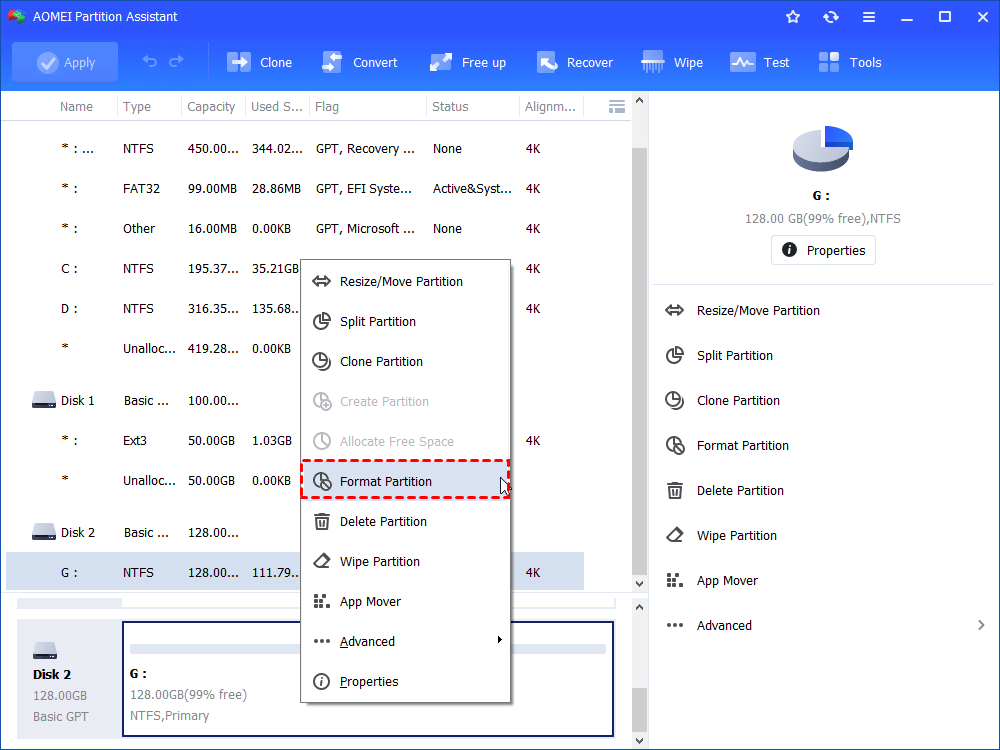
Task: Click Wipe Partition in right panel
Action: click(x=721, y=536)
